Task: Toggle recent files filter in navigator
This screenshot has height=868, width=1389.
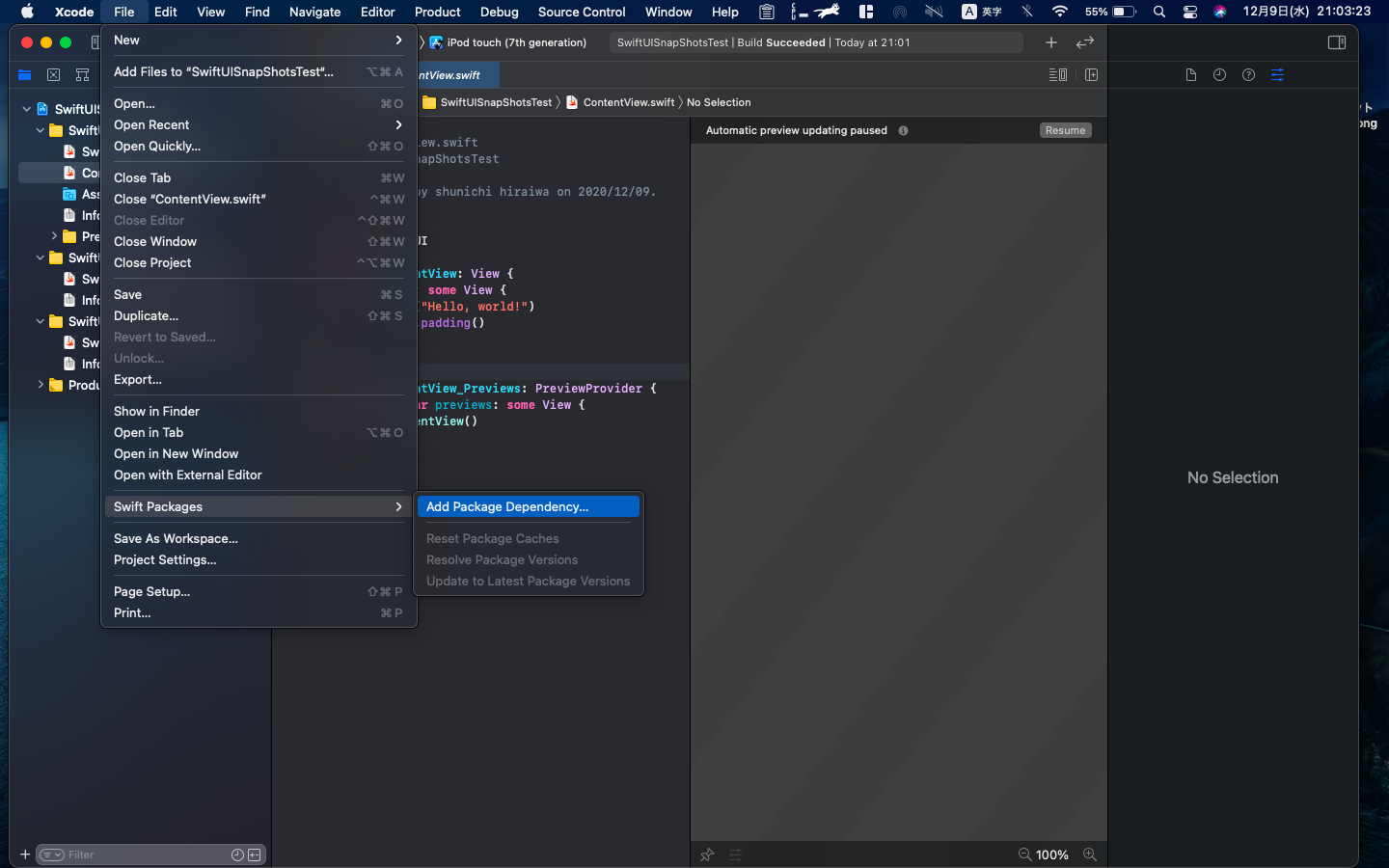Action: coord(237,855)
